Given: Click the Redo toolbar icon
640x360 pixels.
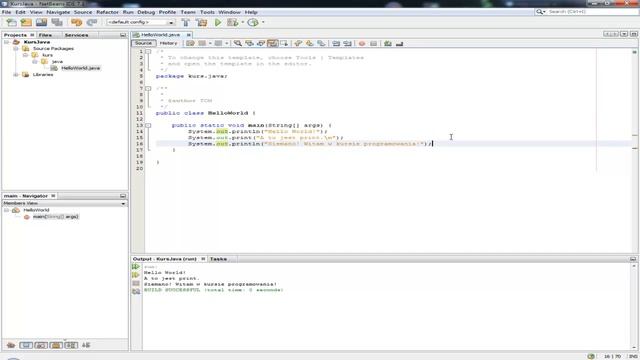Looking at the screenshot, I should pos(92,22).
